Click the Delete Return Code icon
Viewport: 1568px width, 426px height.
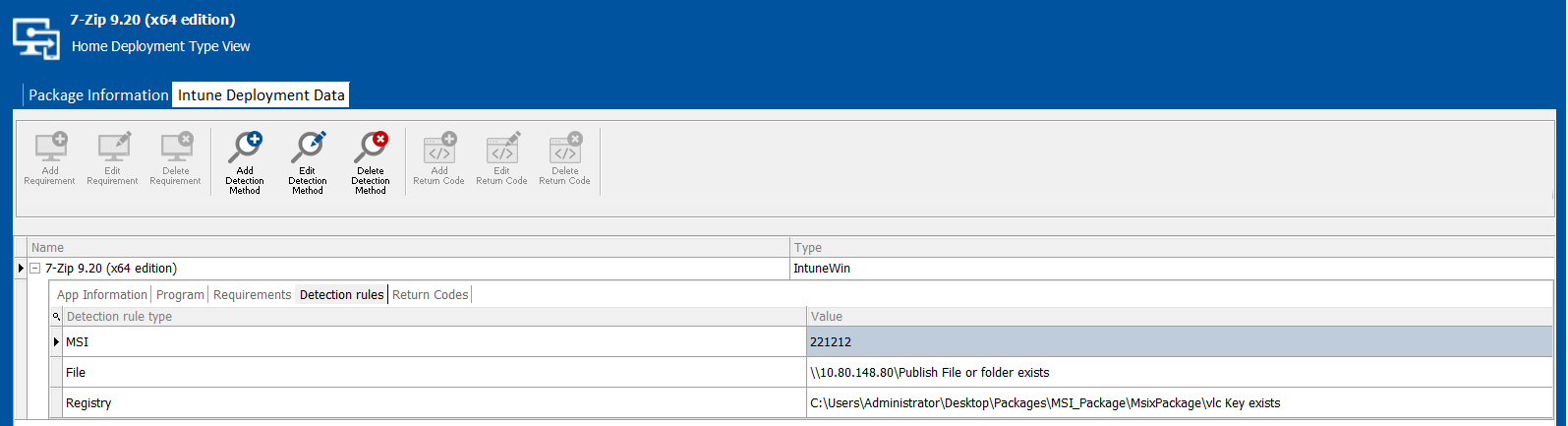(565, 148)
